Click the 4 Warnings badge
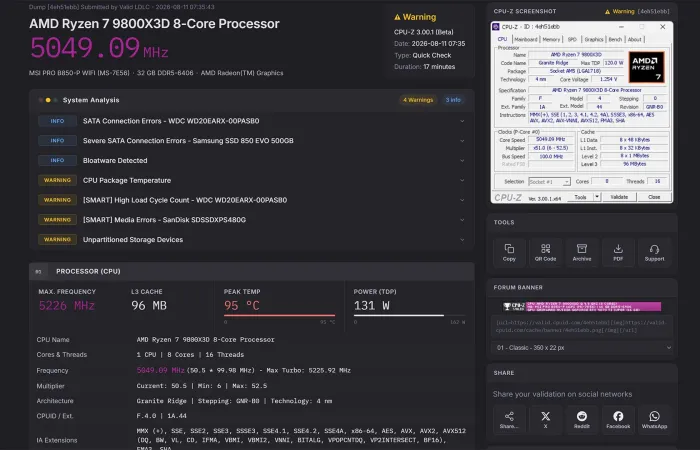 coord(418,100)
